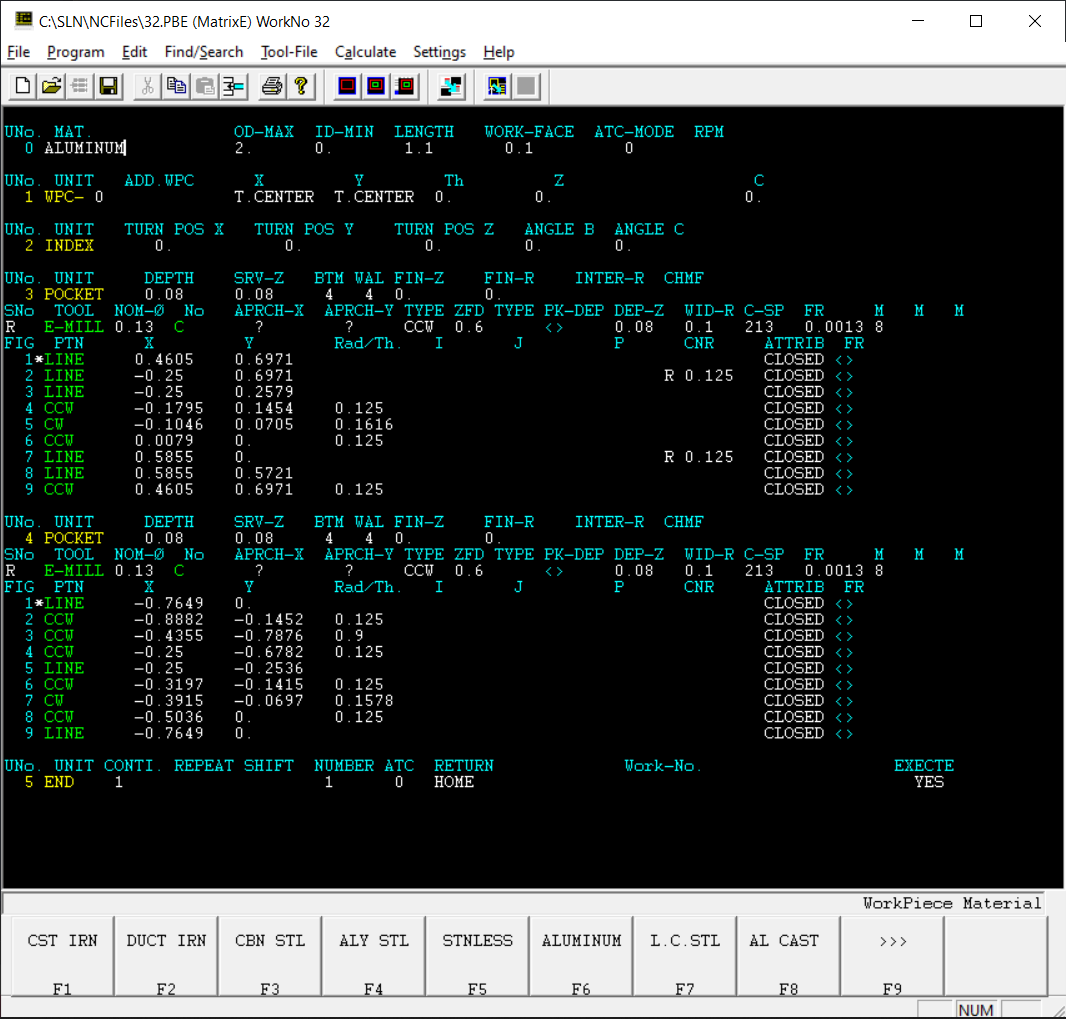The height and width of the screenshot is (1028, 1067).
Task: Select the red-green nested rectangle icon
Action: pos(376,86)
